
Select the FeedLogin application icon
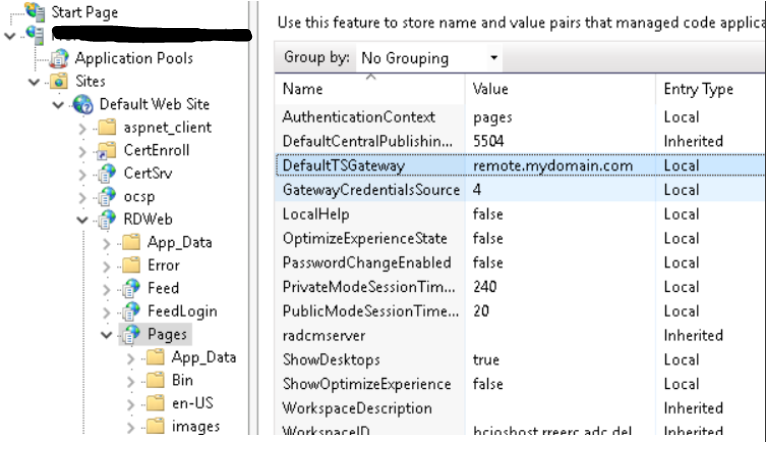(131, 311)
